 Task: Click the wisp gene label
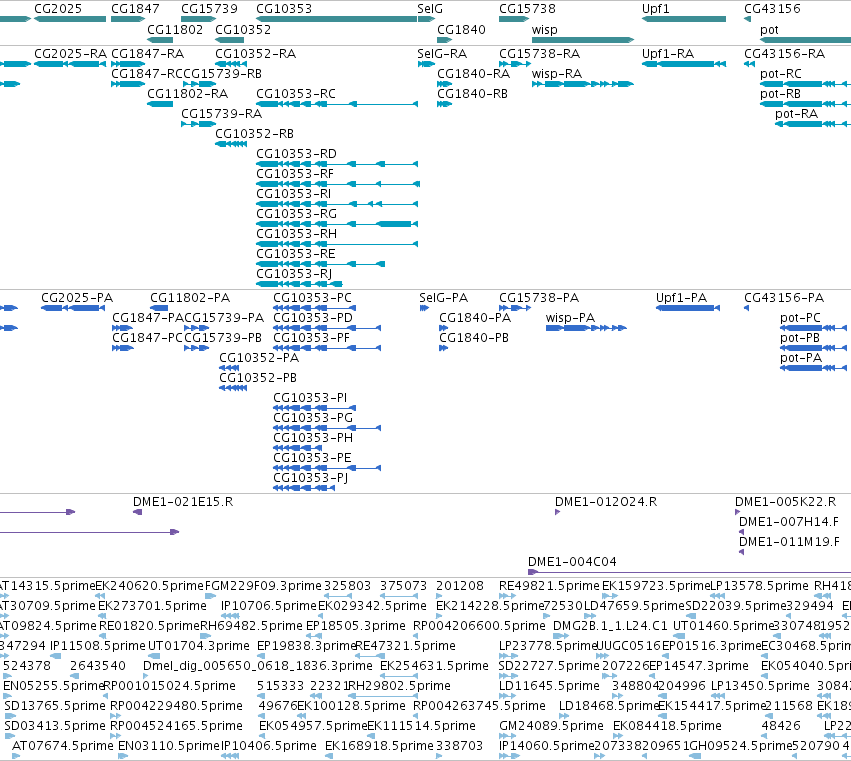click(544, 29)
